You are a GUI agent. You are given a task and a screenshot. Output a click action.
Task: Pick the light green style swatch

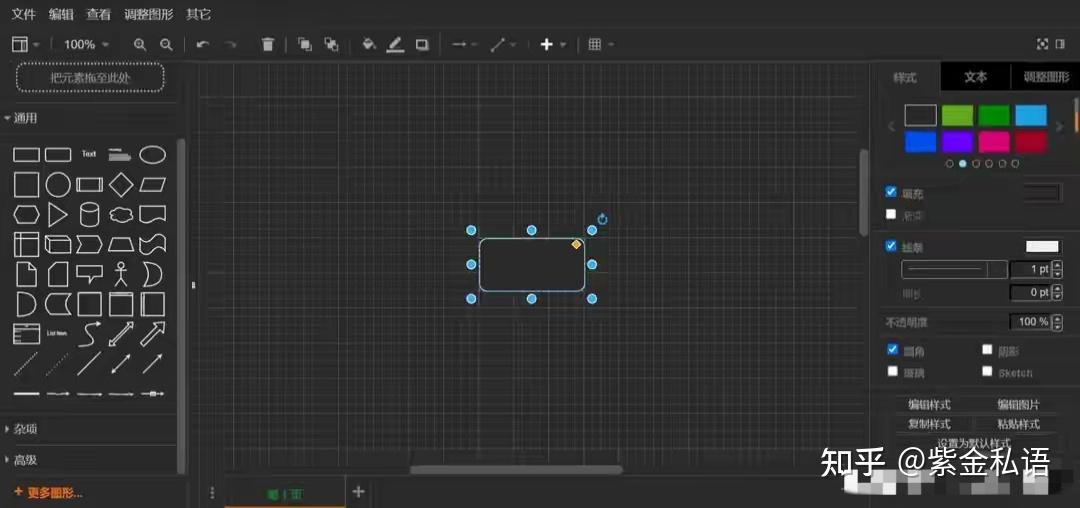click(957, 115)
